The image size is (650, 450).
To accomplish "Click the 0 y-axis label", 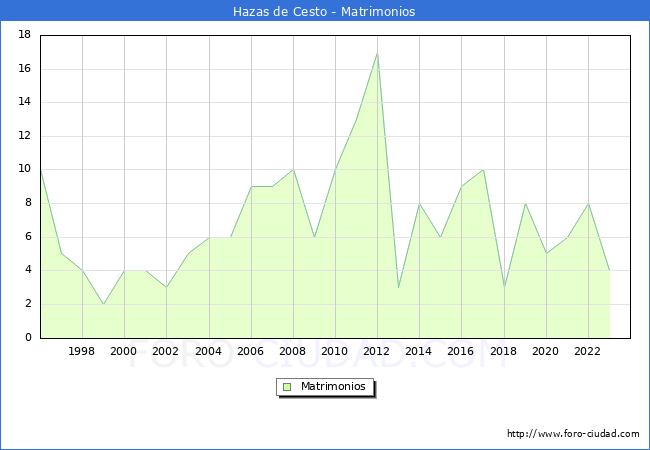I will 28,337.
